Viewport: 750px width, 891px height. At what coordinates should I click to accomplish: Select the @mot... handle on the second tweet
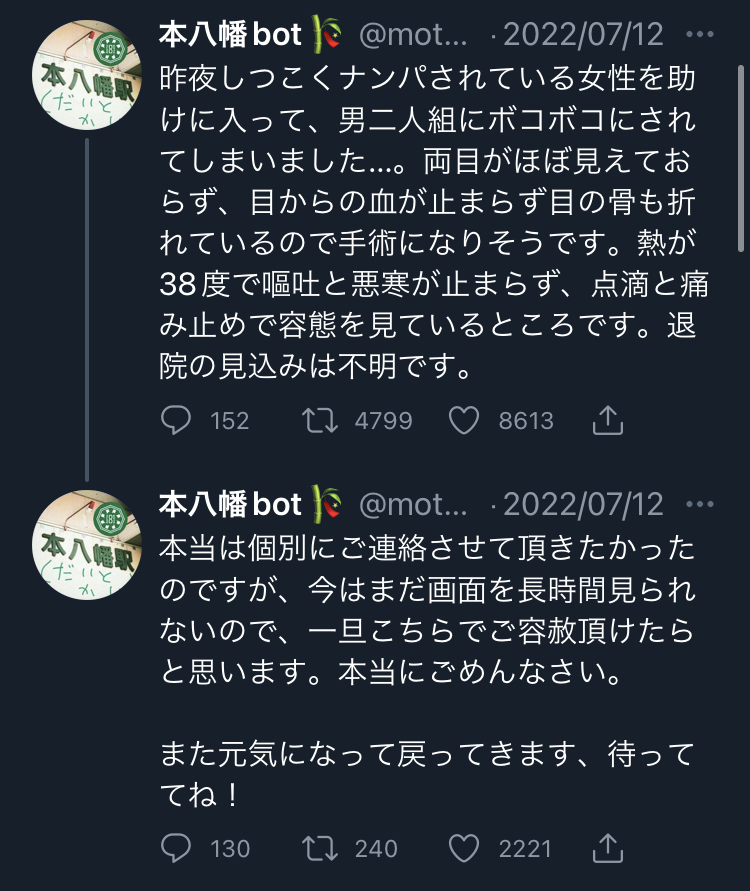[x=413, y=506]
